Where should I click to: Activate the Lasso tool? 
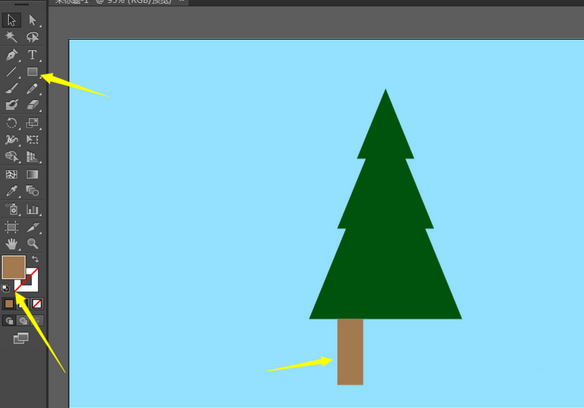pos(32,37)
